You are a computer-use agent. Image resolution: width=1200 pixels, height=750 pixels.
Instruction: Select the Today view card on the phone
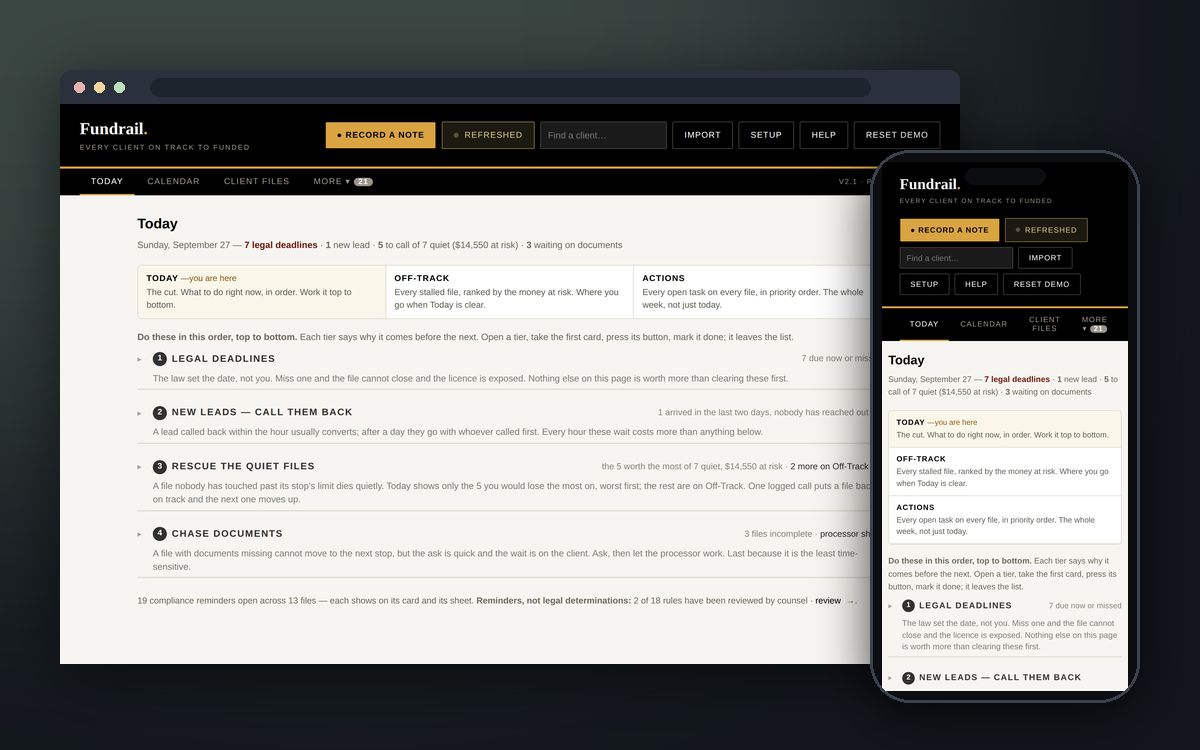pos(1005,429)
